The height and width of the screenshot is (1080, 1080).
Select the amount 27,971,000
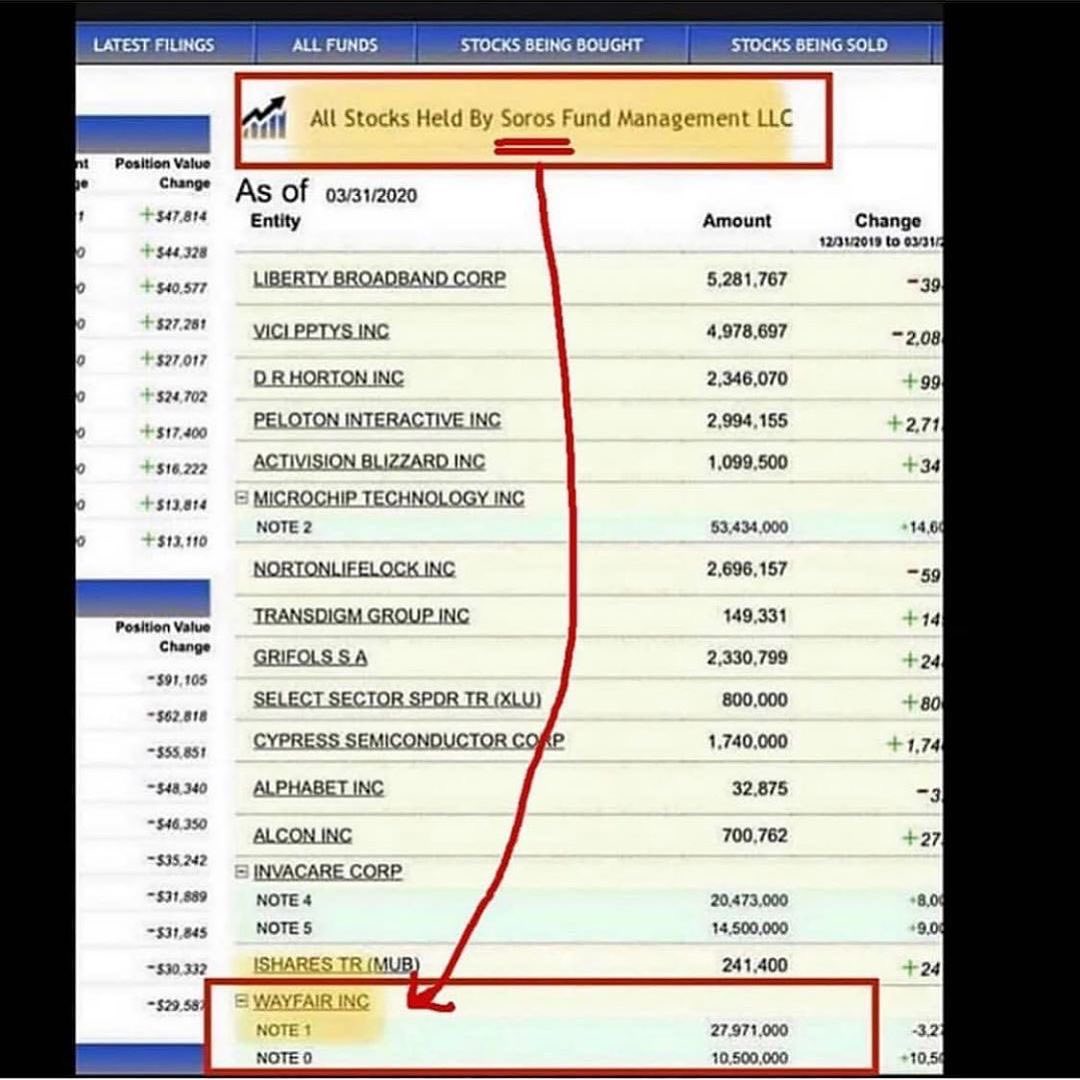click(x=749, y=1030)
